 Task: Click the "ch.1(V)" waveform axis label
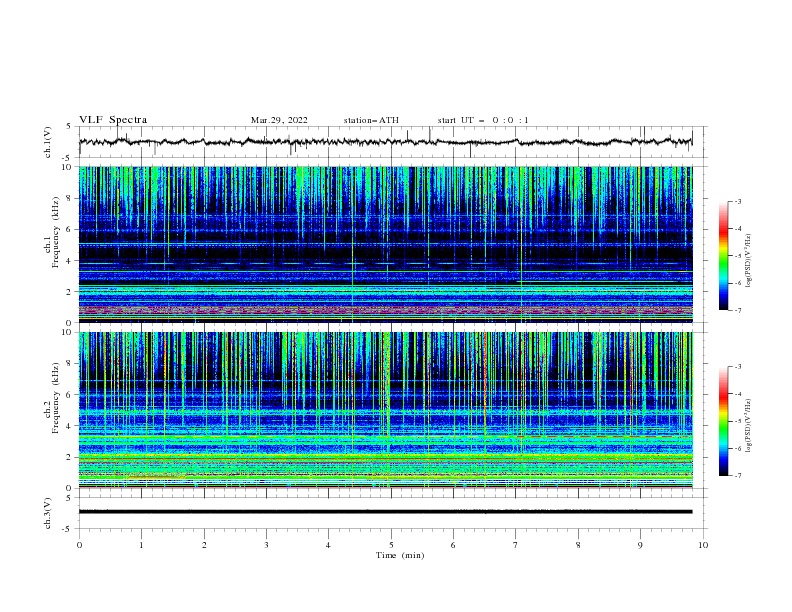[x=48, y=142]
